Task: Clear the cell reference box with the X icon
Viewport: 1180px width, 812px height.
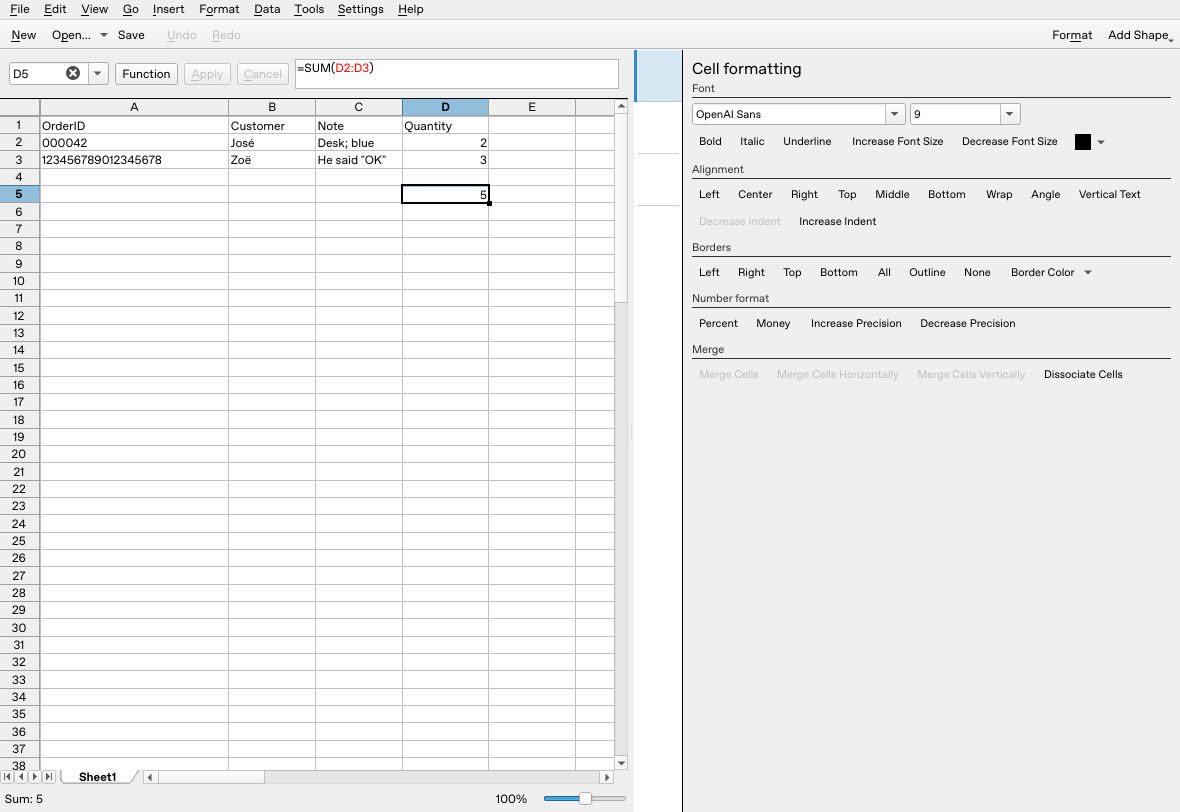Action: (73, 73)
